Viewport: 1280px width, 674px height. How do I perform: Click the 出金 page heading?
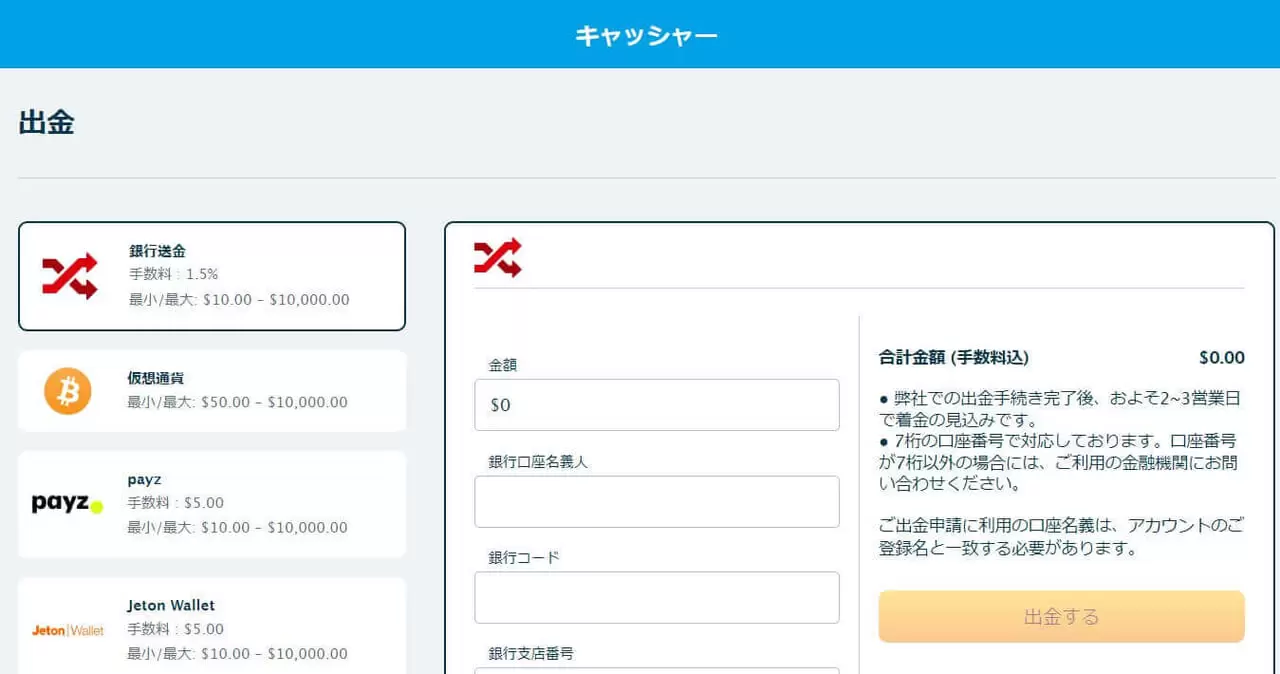click(x=46, y=123)
